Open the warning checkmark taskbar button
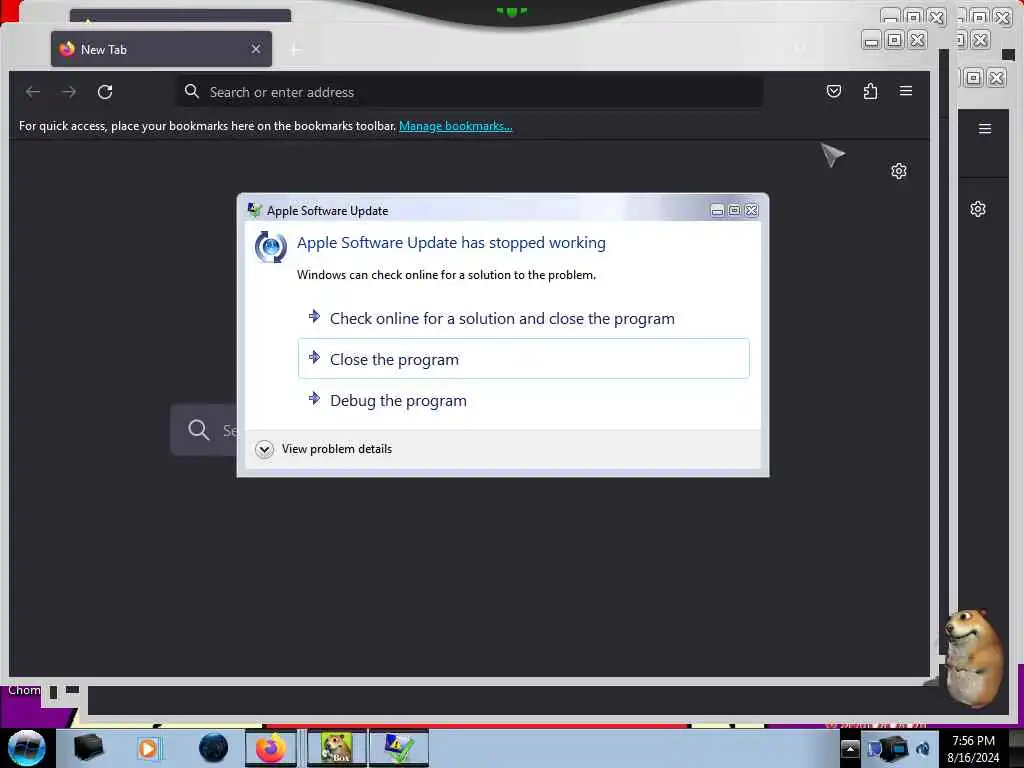 click(x=399, y=748)
